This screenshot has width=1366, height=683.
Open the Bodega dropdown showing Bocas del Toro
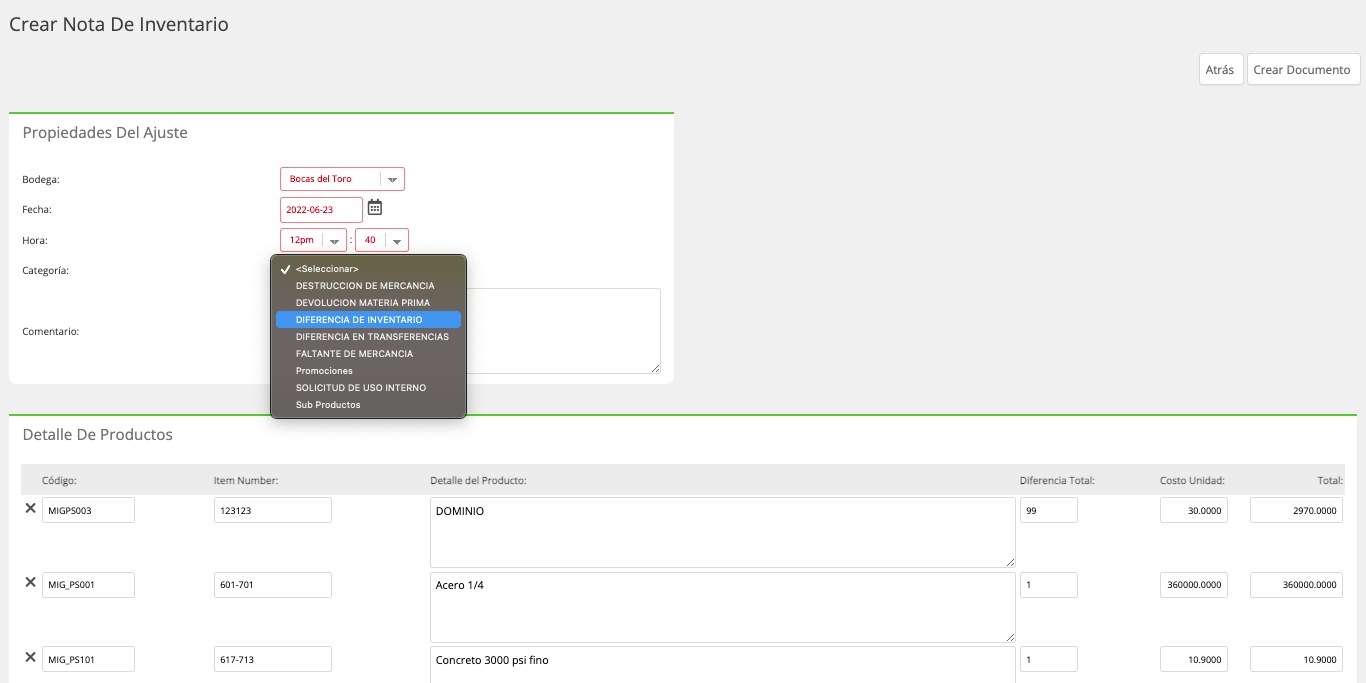pos(342,179)
